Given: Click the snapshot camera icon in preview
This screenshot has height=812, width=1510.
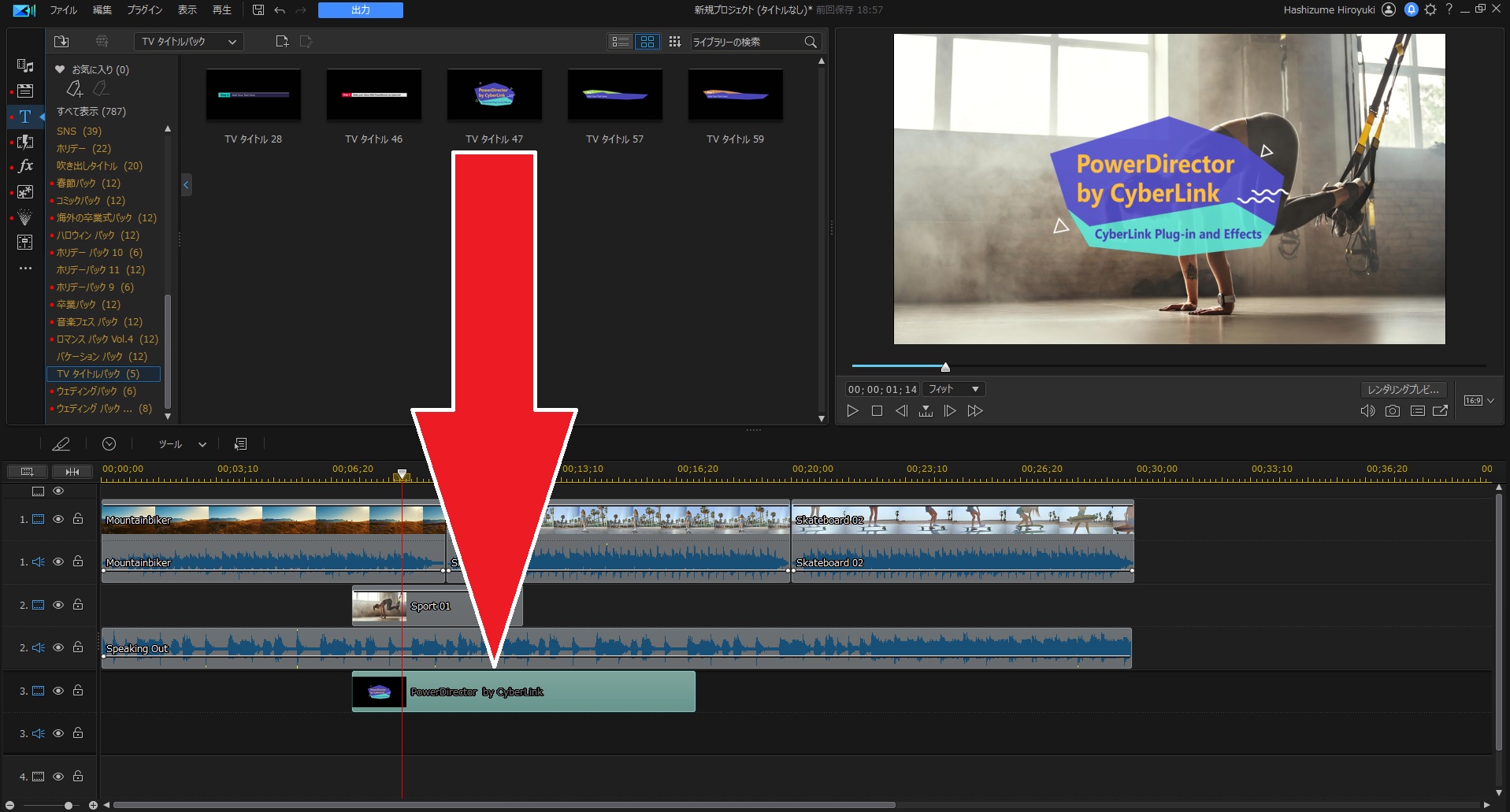Looking at the screenshot, I should click(x=1392, y=411).
